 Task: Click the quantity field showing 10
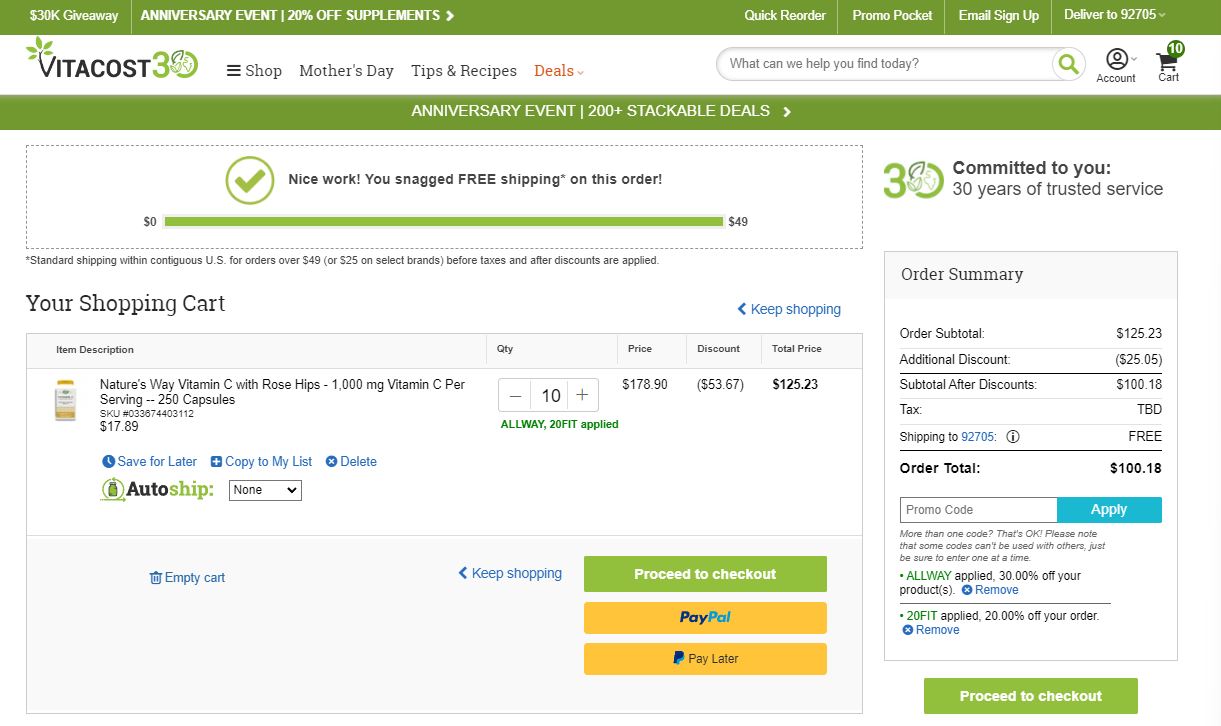tap(550, 395)
